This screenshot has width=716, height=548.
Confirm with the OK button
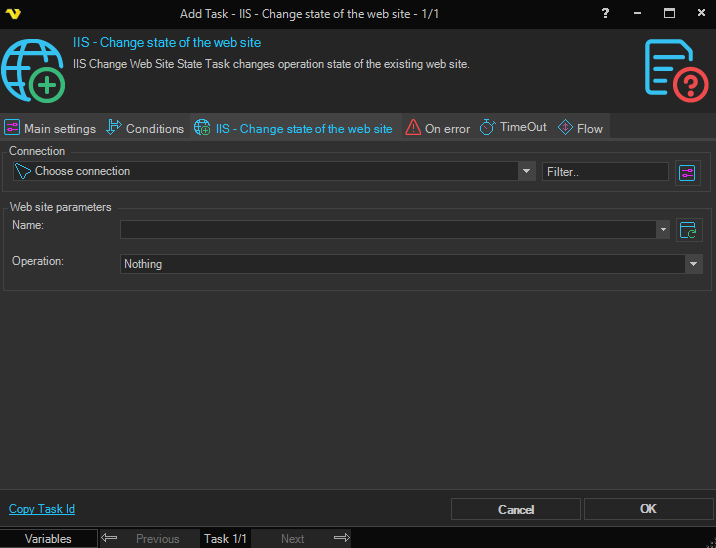pyautogui.click(x=648, y=509)
